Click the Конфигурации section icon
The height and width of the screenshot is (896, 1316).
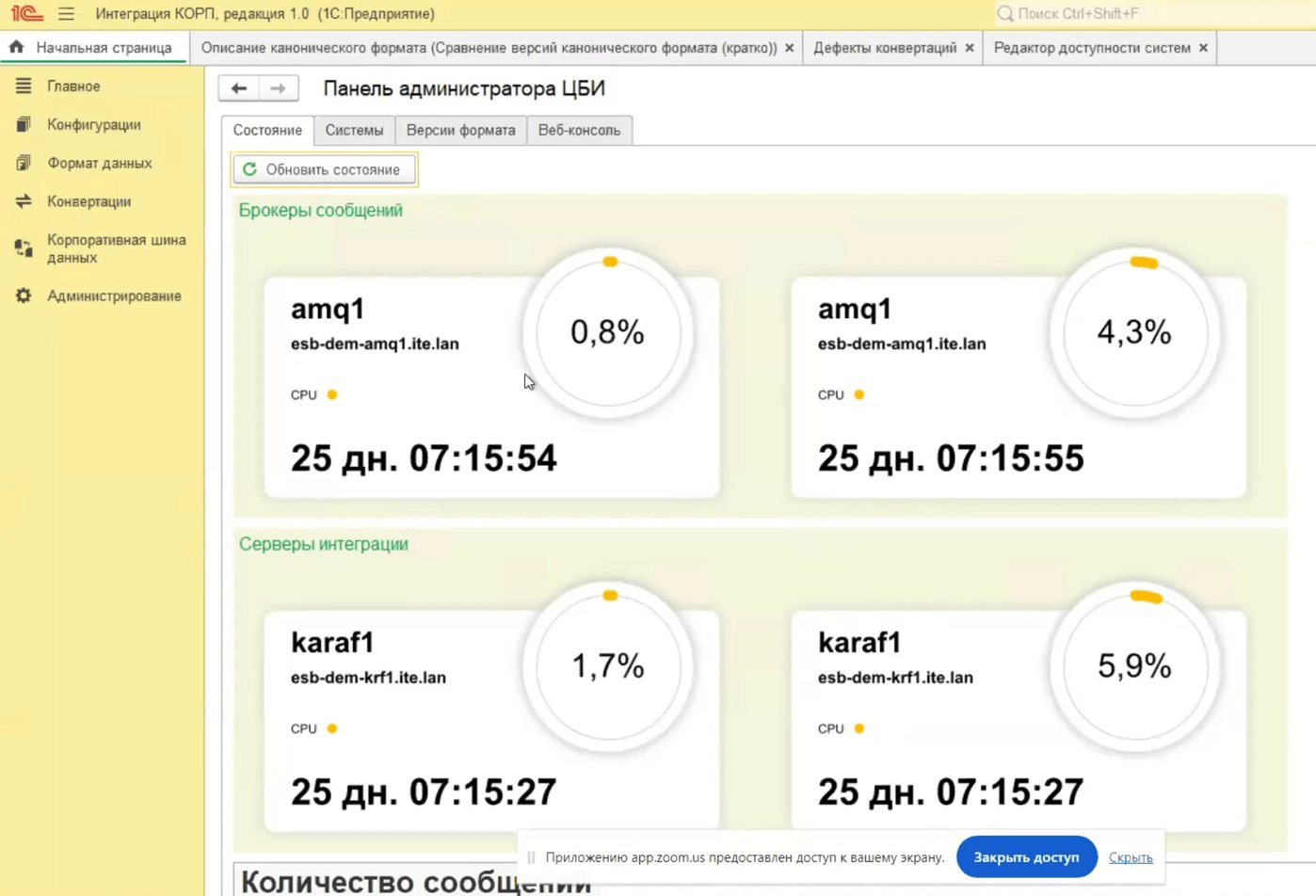click(x=24, y=124)
